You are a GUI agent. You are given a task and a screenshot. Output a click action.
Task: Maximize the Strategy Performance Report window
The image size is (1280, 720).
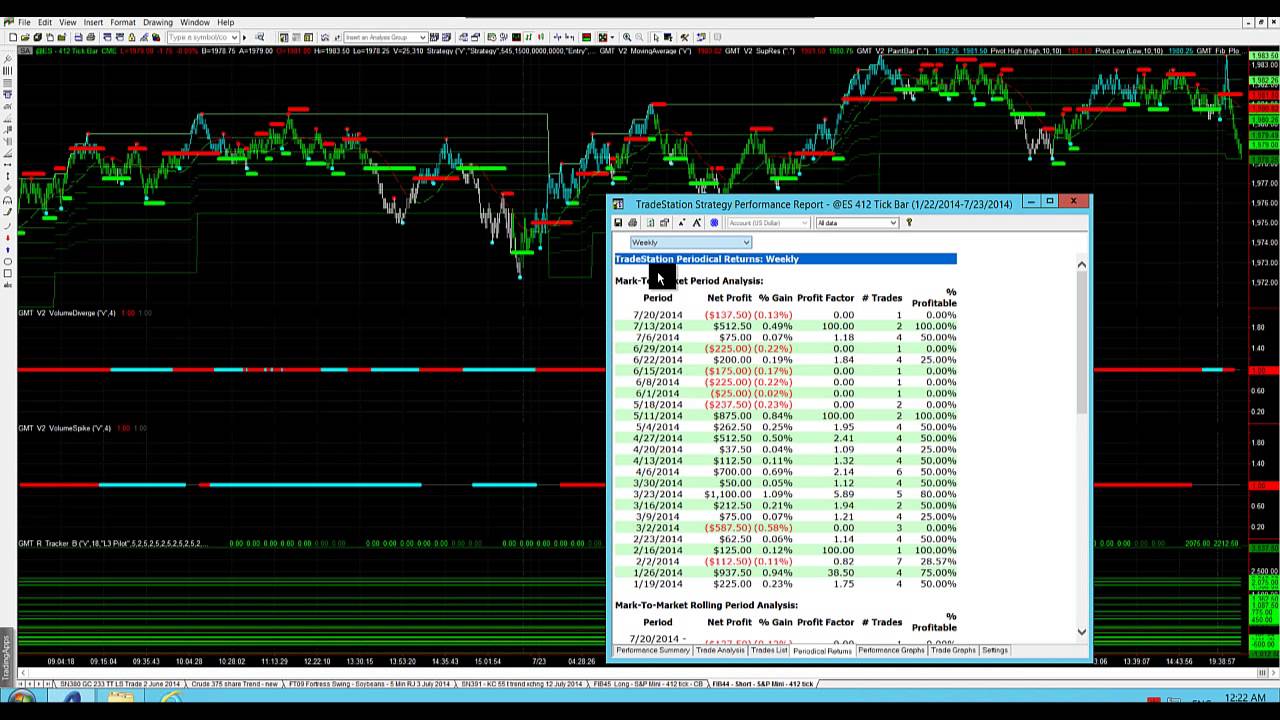coord(1050,202)
